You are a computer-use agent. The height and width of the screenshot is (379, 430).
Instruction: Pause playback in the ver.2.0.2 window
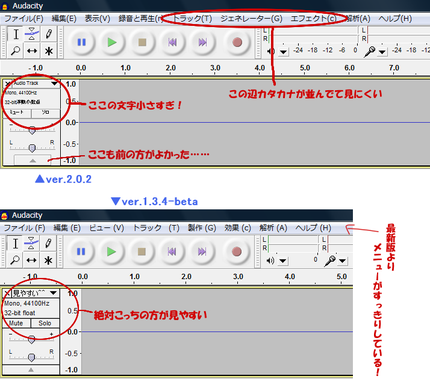(82, 42)
